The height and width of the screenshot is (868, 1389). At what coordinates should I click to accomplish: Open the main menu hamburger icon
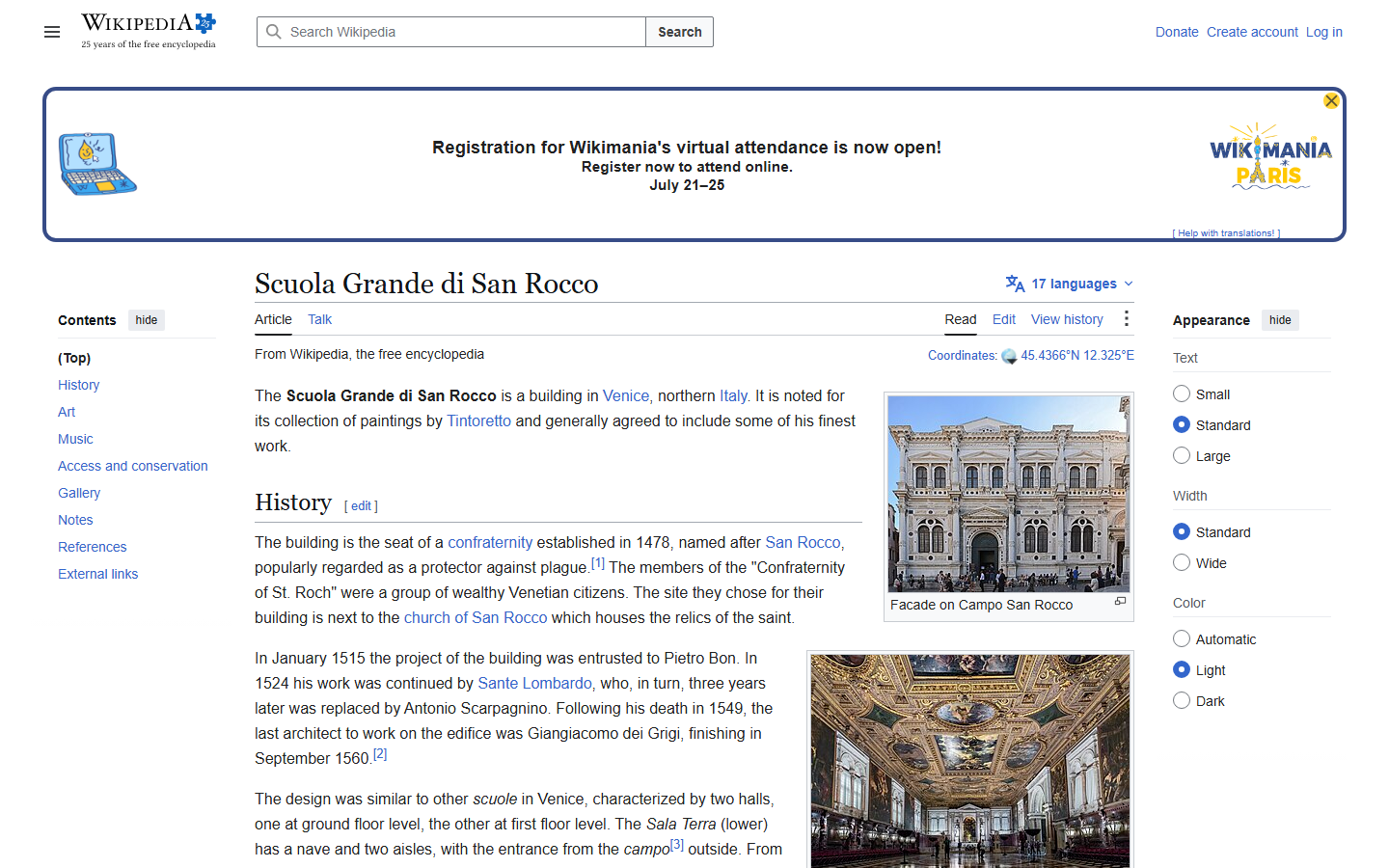pyautogui.click(x=52, y=32)
